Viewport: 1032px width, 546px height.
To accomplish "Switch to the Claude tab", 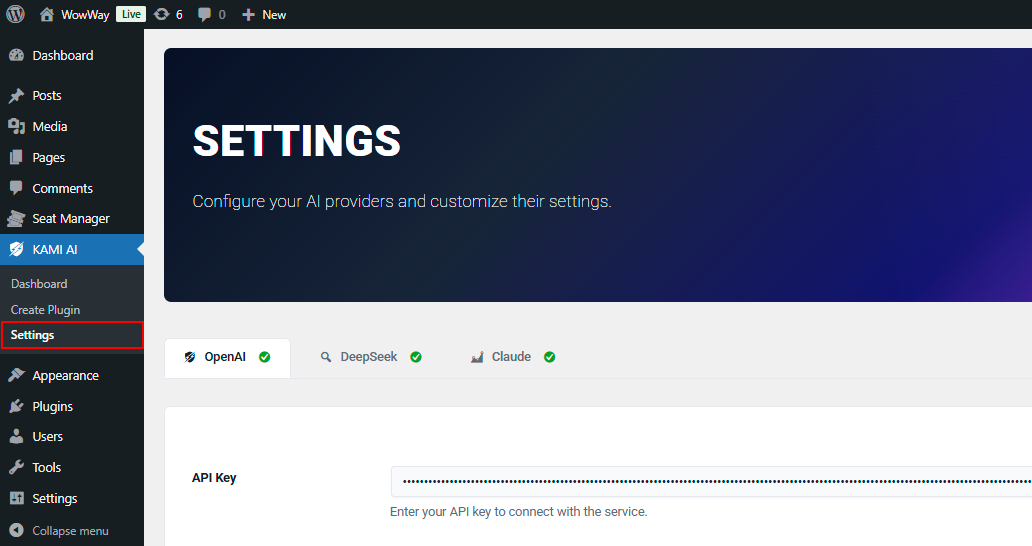I will (x=513, y=357).
